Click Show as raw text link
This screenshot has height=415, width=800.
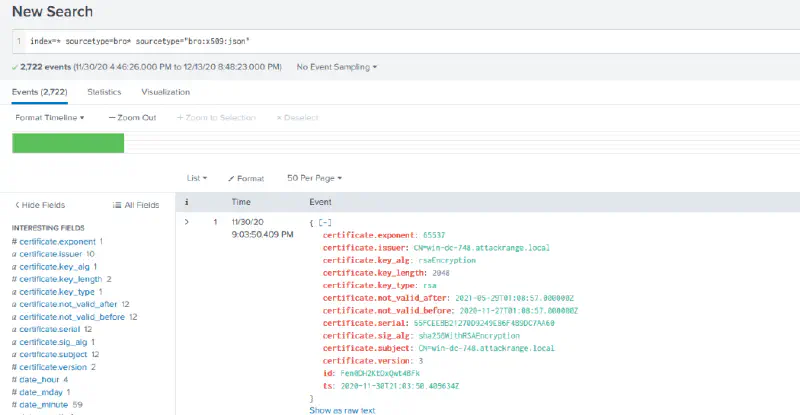click(342, 409)
